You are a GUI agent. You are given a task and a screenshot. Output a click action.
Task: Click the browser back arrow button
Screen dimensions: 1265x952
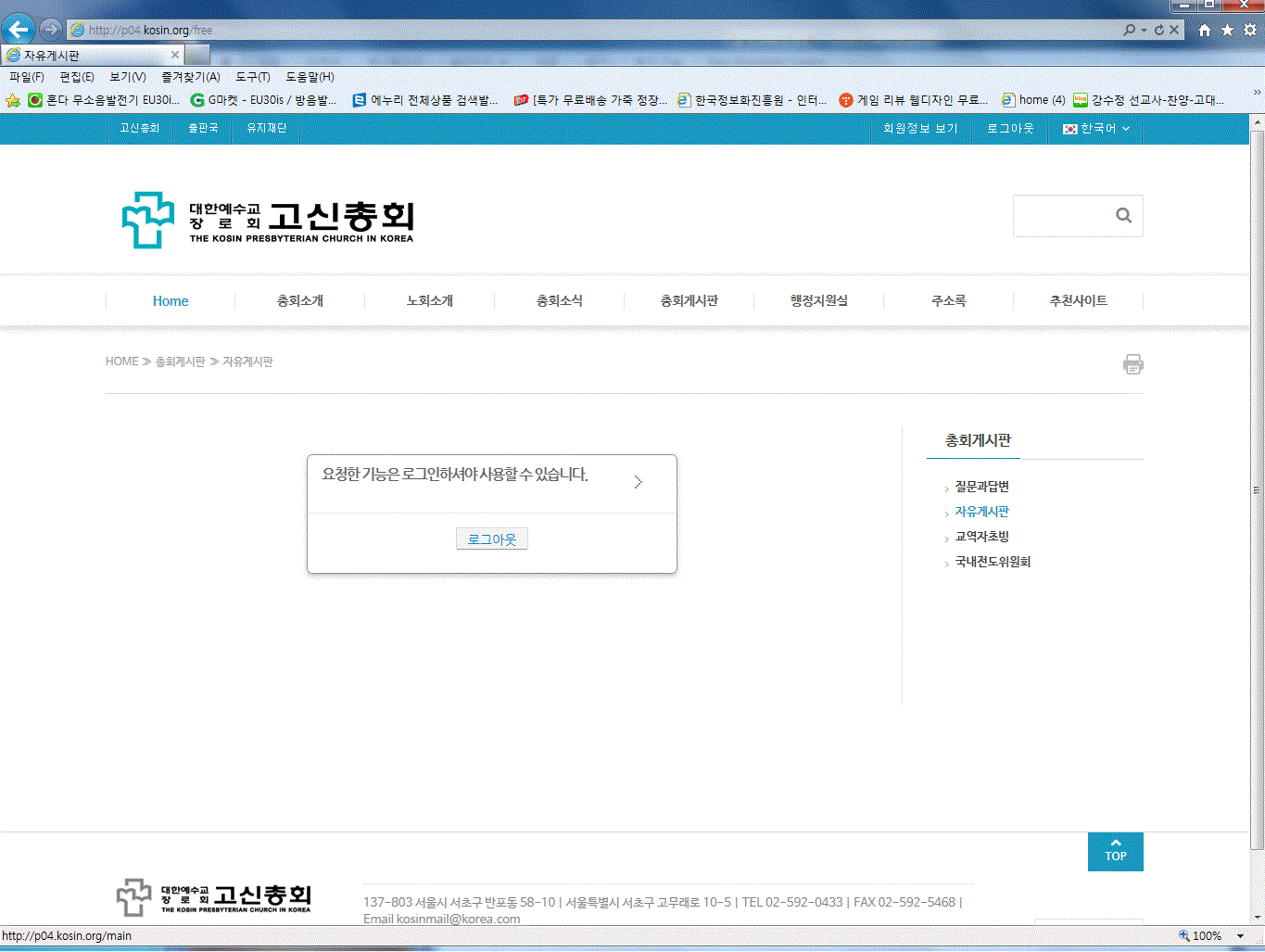click(x=19, y=30)
